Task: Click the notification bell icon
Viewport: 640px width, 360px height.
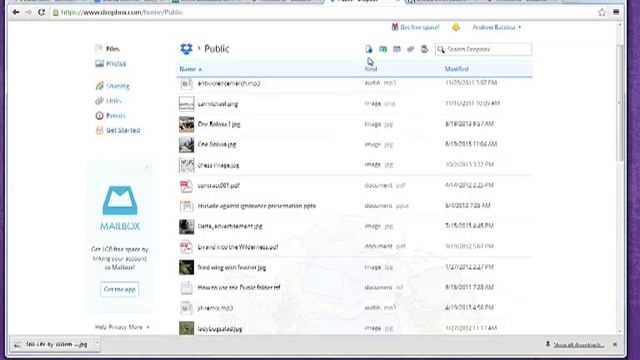Action: [x=456, y=27]
